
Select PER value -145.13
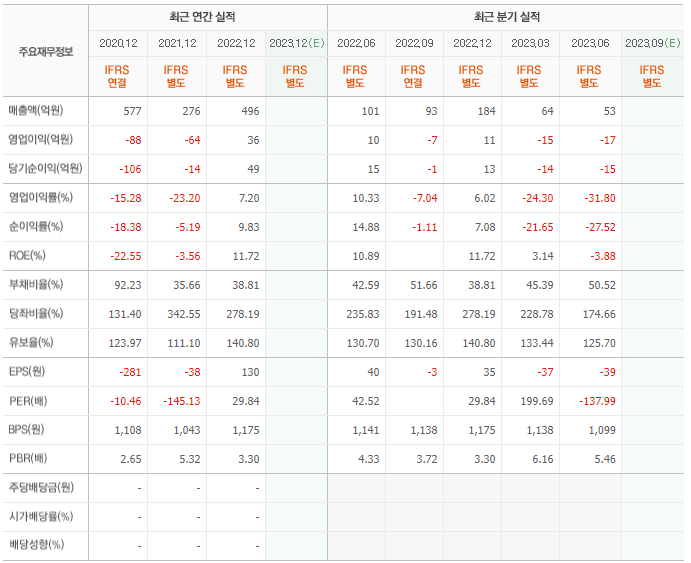182,401
